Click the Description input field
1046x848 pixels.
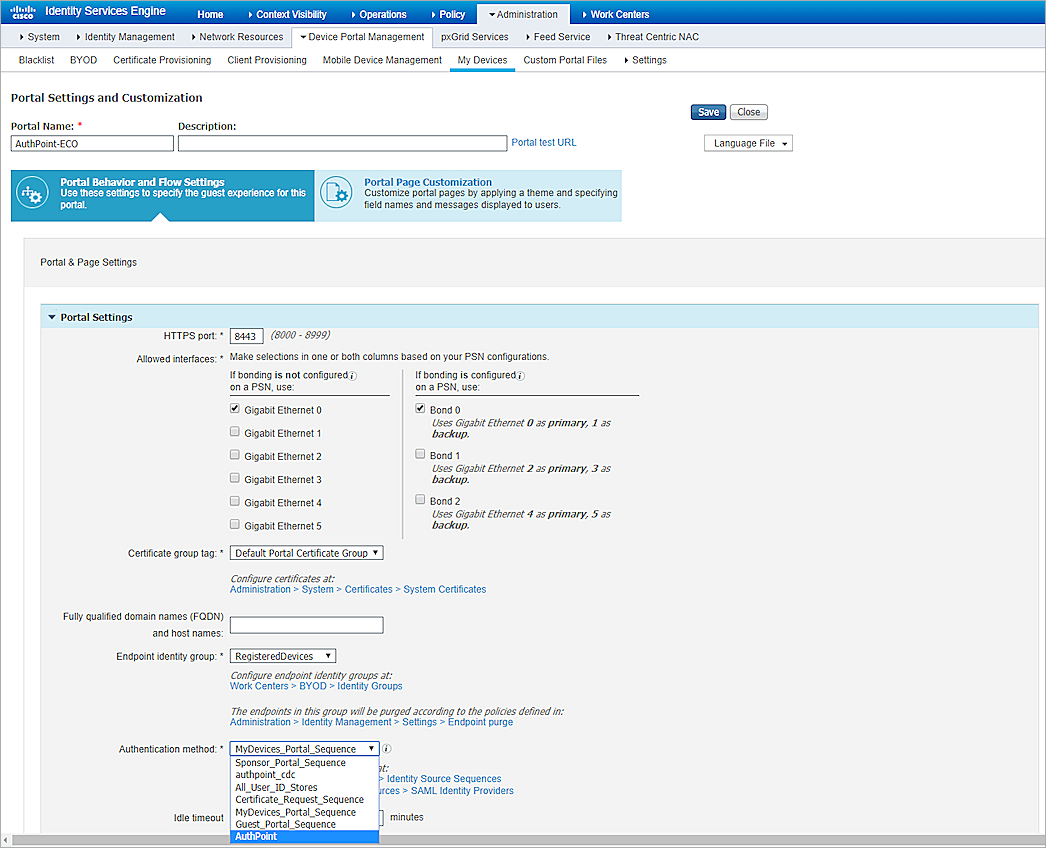click(342, 143)
